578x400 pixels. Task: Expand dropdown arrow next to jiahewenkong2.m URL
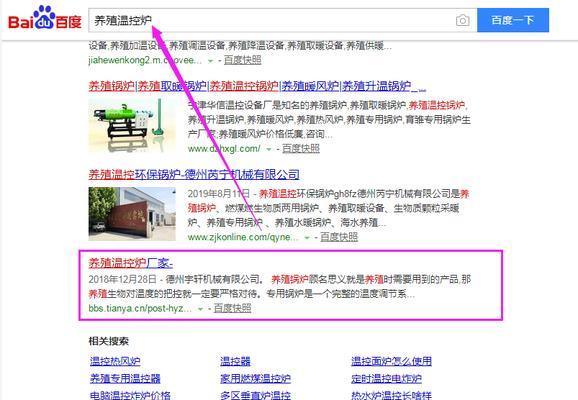tap(210, 61)
